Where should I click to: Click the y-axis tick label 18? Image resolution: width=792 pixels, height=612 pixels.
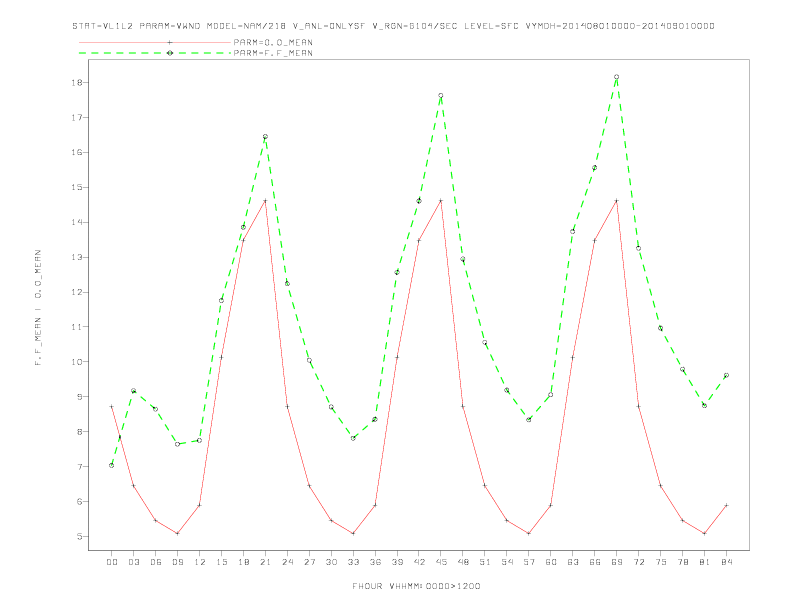[x=77, y=82]
